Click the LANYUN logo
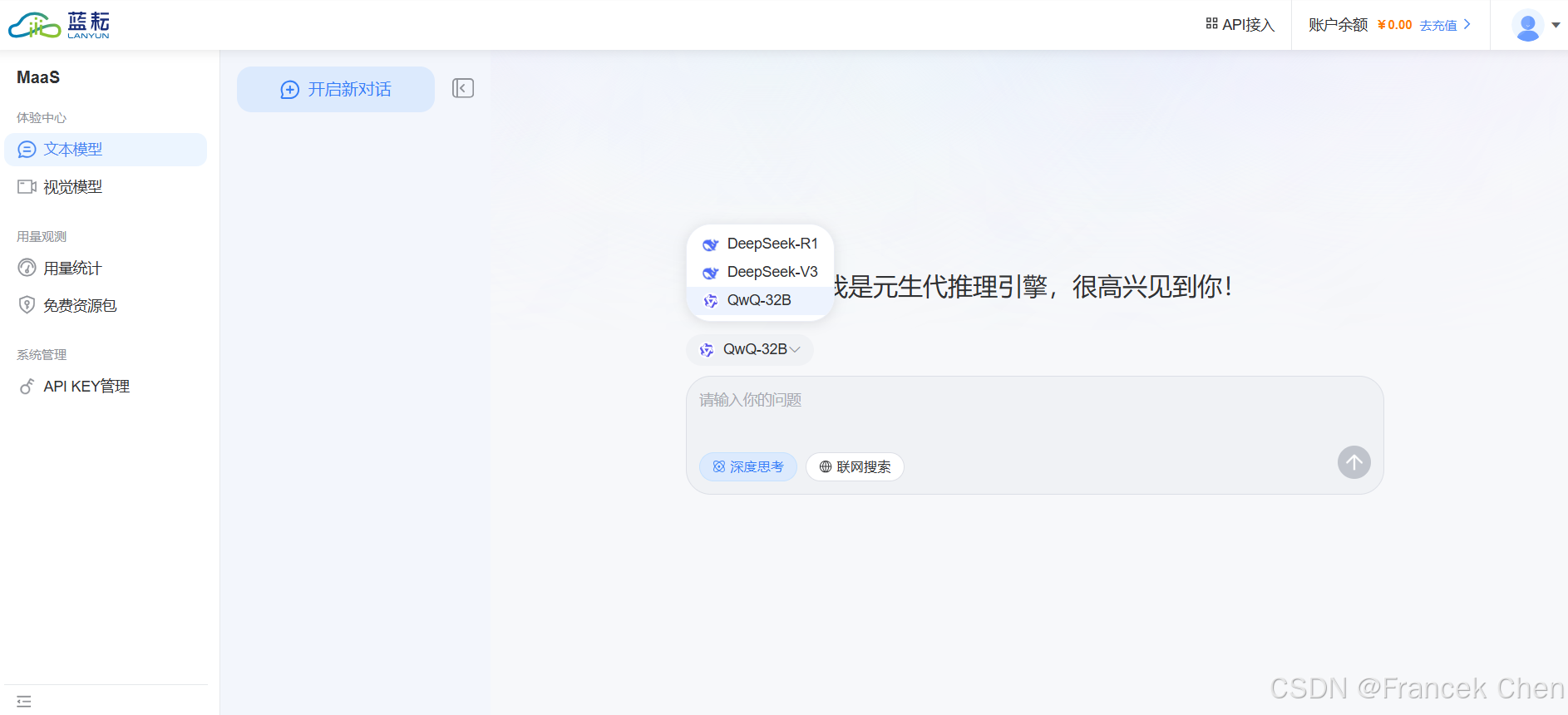Screen dimensions: 1568x715 pos(59,25)
